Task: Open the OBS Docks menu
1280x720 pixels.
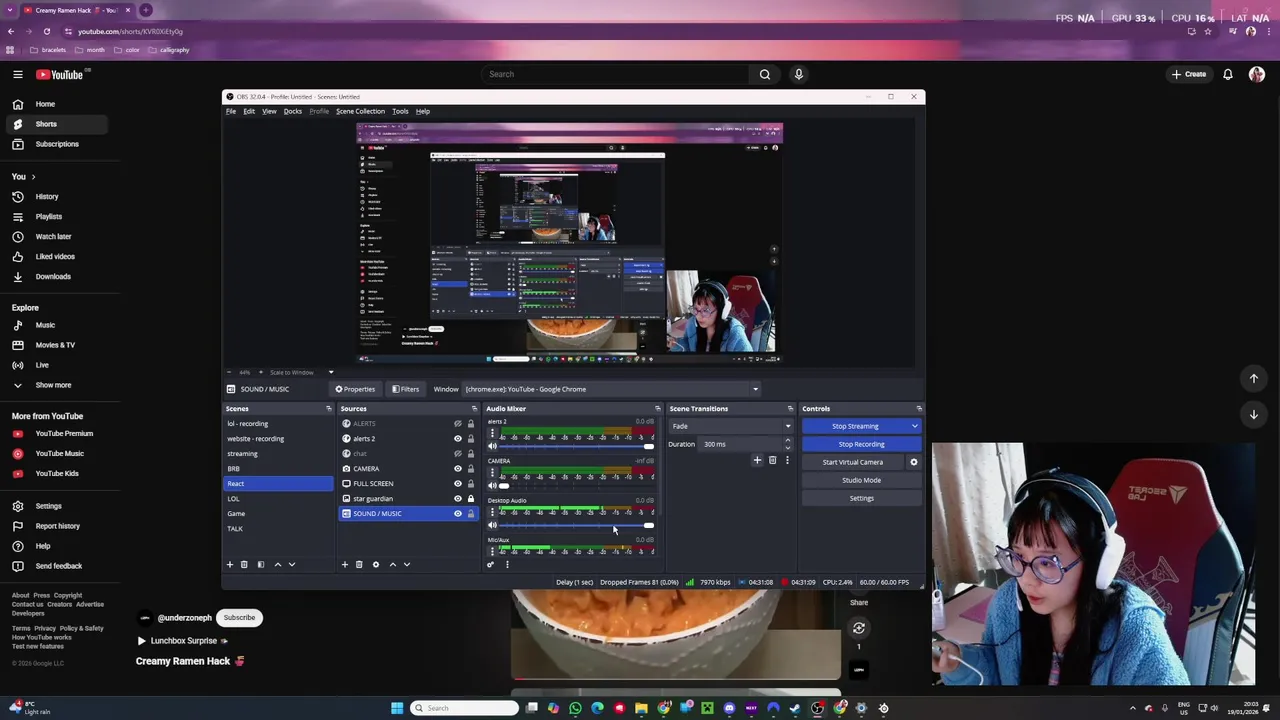Action: click(x=292, y=111)
